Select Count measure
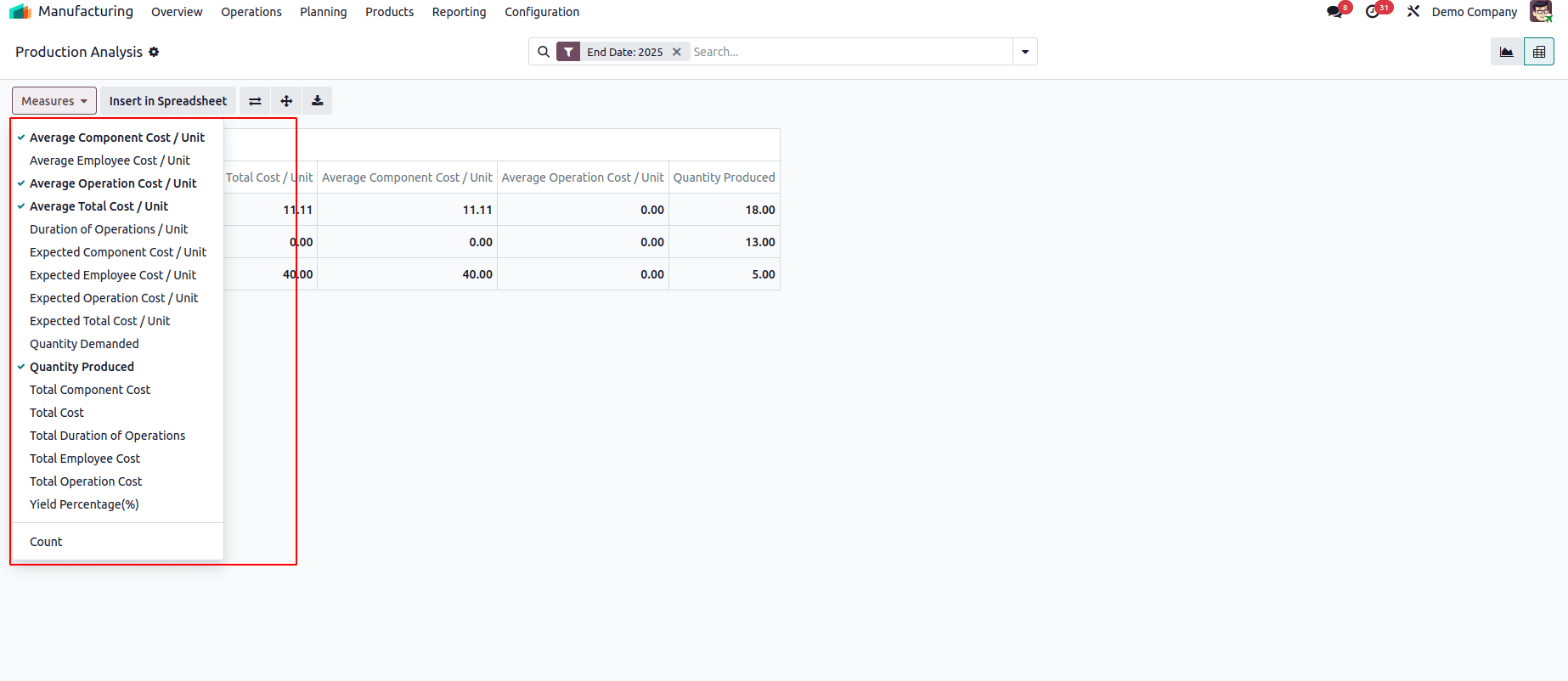 [x=117, y=542]
